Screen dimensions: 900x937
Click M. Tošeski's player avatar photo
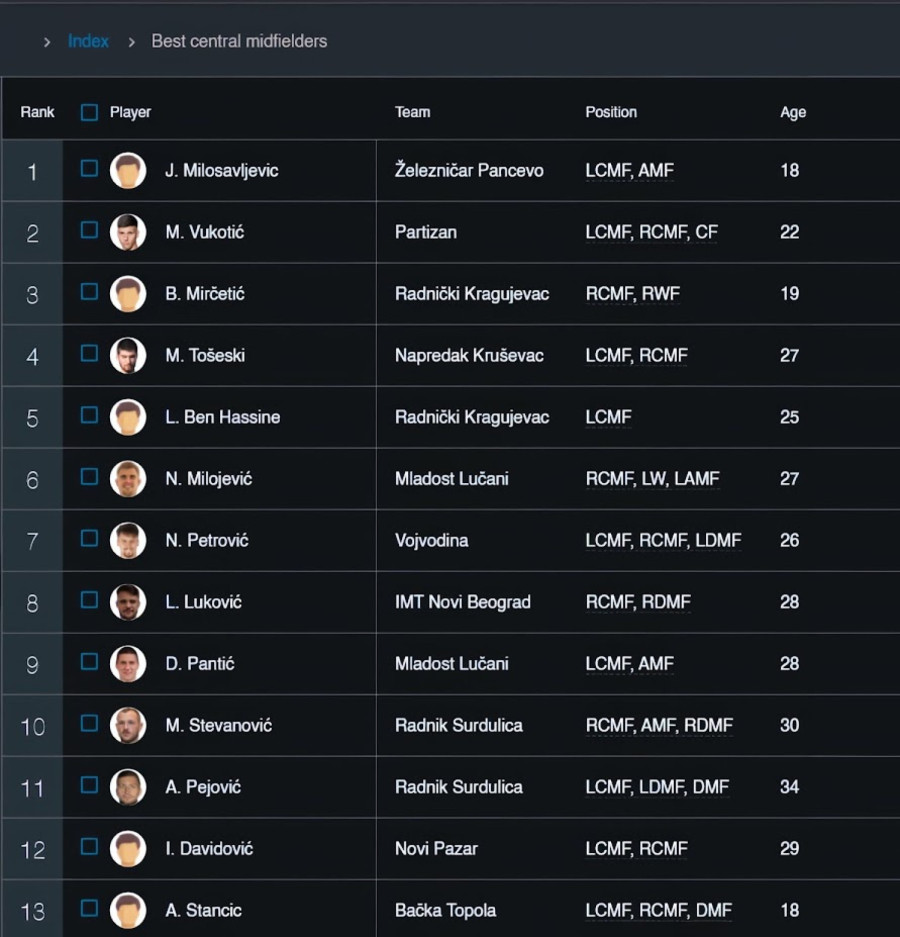coord(128,355)
